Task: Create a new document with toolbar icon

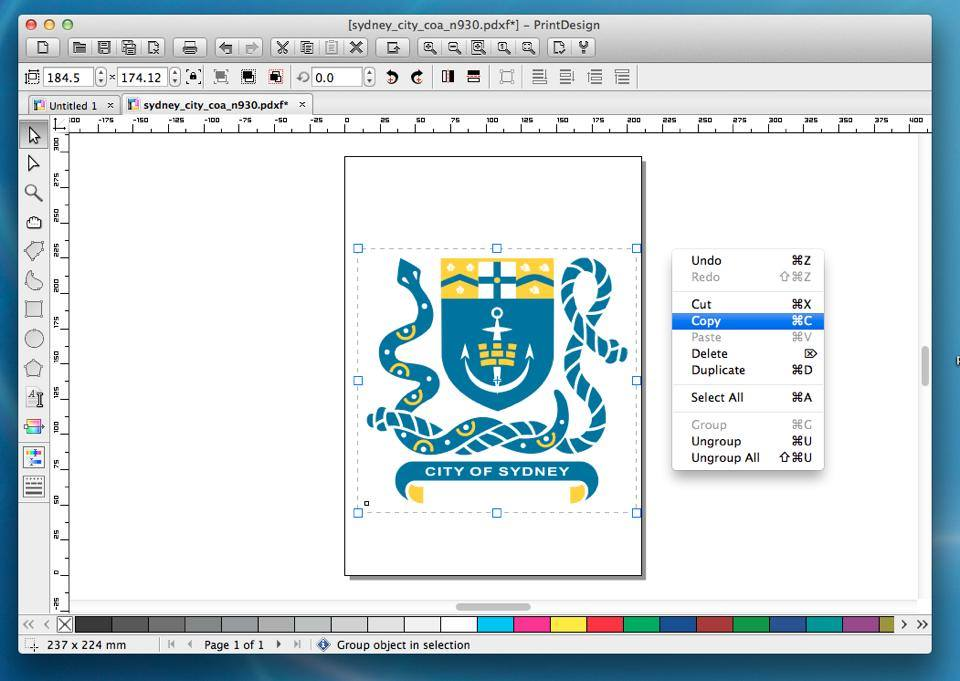Action: (43, 47)
